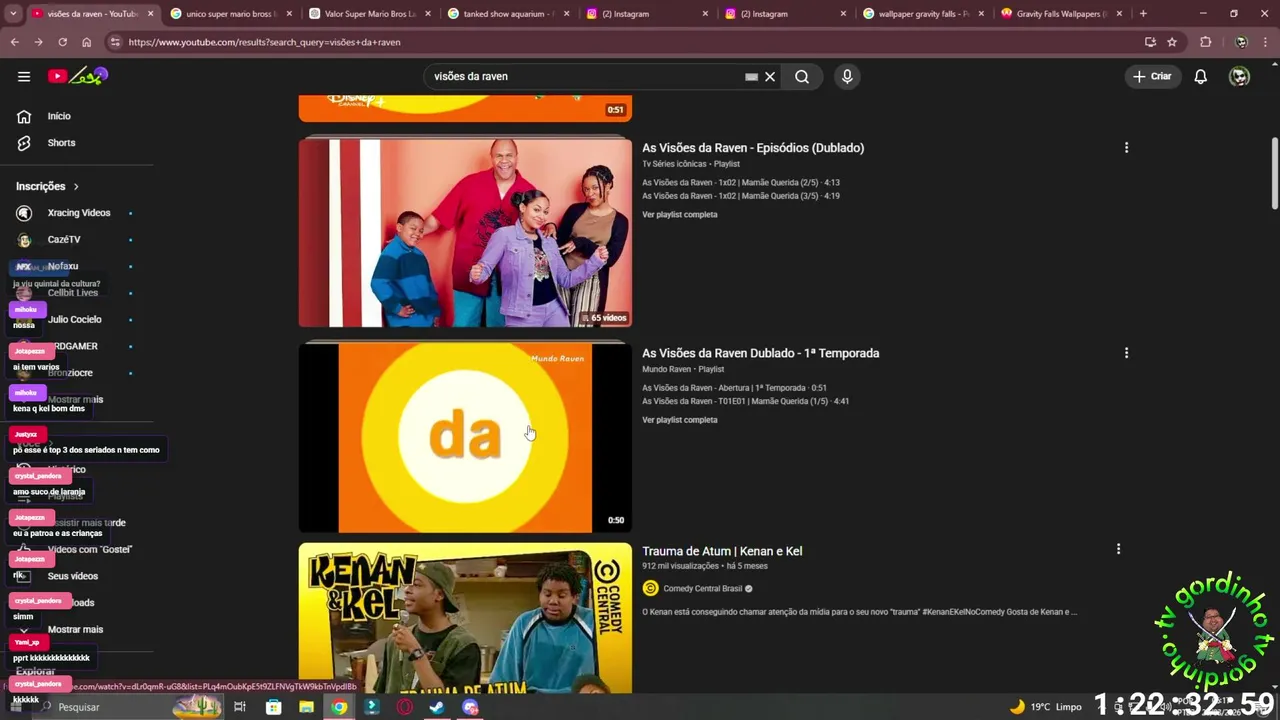Click the browser home icon
The height and width of the screenshot is (720, 1280).
(x=86, y=42)
